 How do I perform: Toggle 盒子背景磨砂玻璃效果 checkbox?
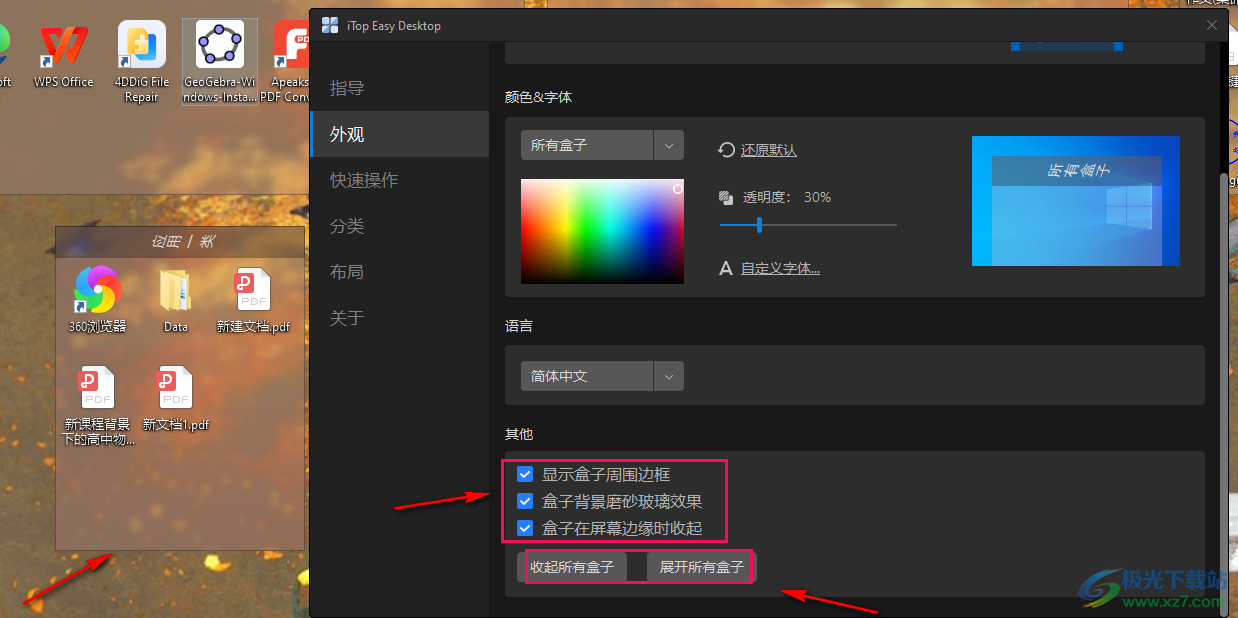[x=525, y=501]
